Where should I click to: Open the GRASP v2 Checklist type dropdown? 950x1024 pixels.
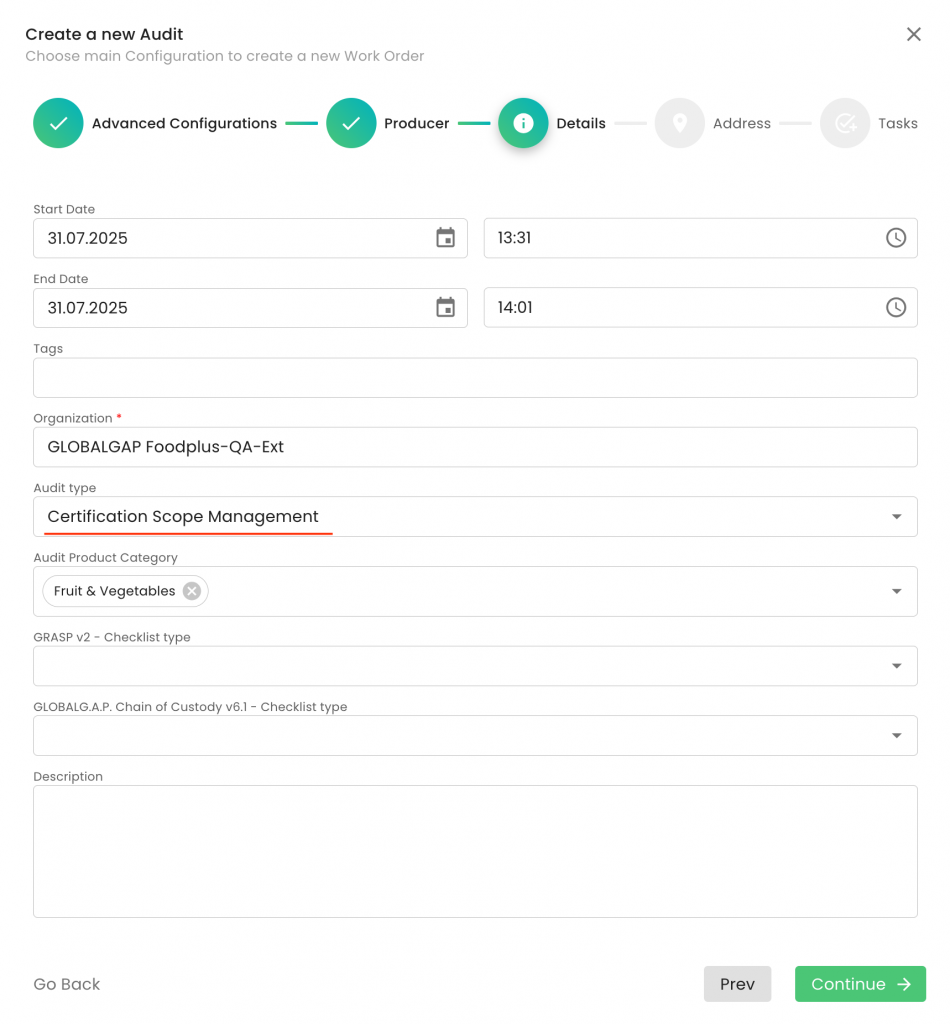pos(896,666)
